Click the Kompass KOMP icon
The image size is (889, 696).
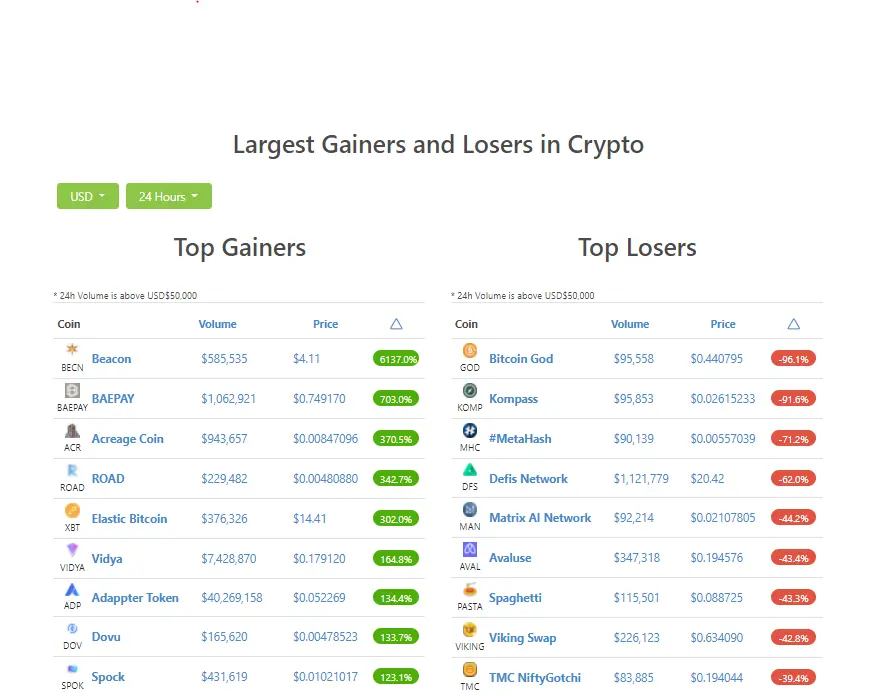click(469, 391)
